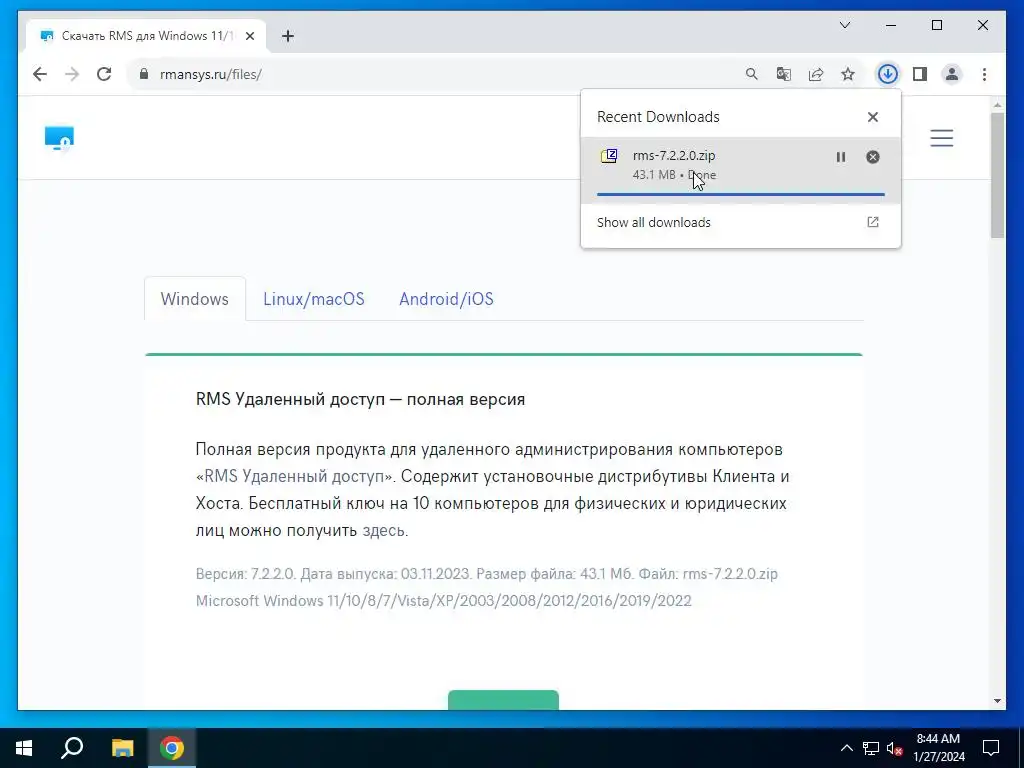
Task: Click the external-link icon beside Show all downloads
Action: [x=872, y=222]
